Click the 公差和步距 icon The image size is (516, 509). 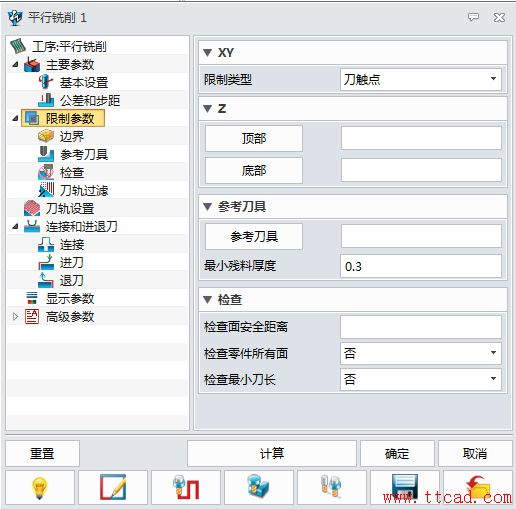46,100
